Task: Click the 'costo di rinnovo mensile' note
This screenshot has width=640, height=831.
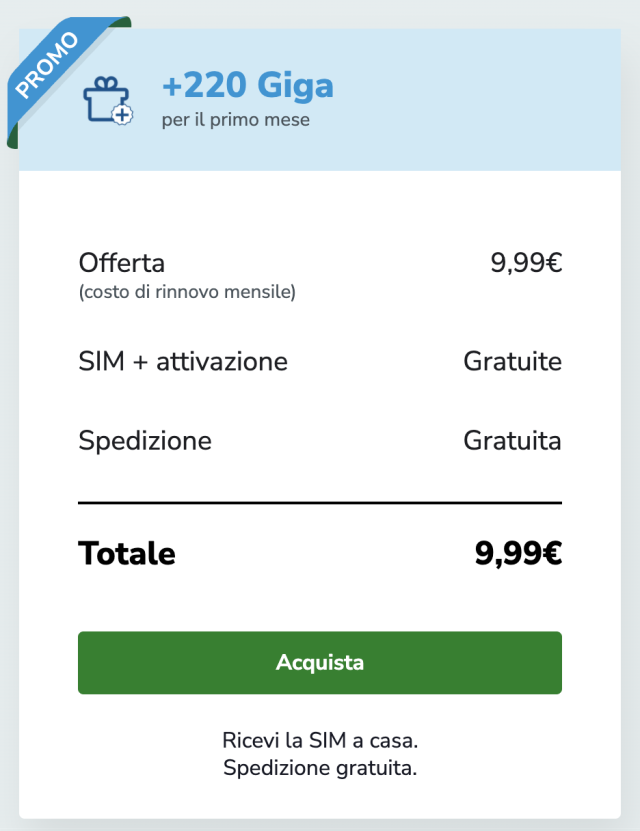Action: pos(187,292)
